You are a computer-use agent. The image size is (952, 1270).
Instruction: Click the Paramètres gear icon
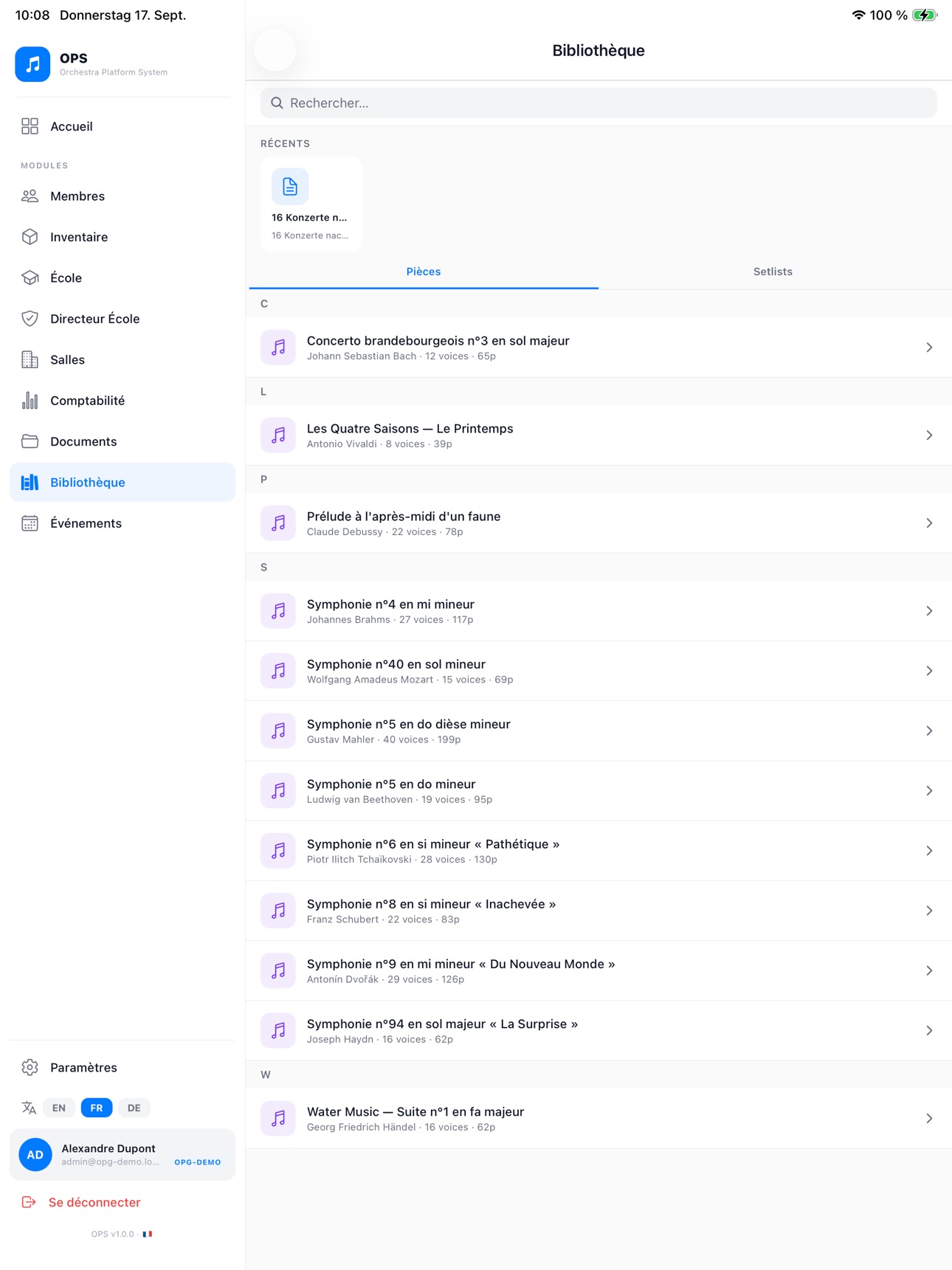pos(30,1068)
